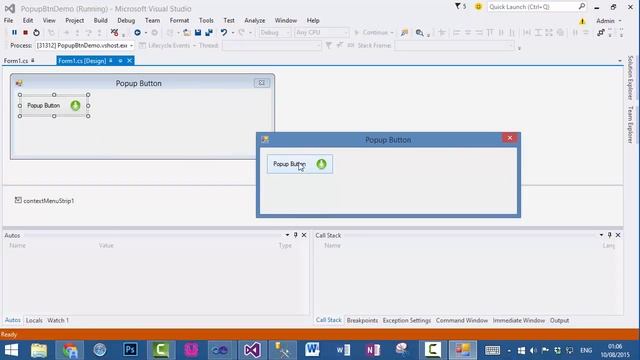Open the Debug menu

tap(126, 20)
